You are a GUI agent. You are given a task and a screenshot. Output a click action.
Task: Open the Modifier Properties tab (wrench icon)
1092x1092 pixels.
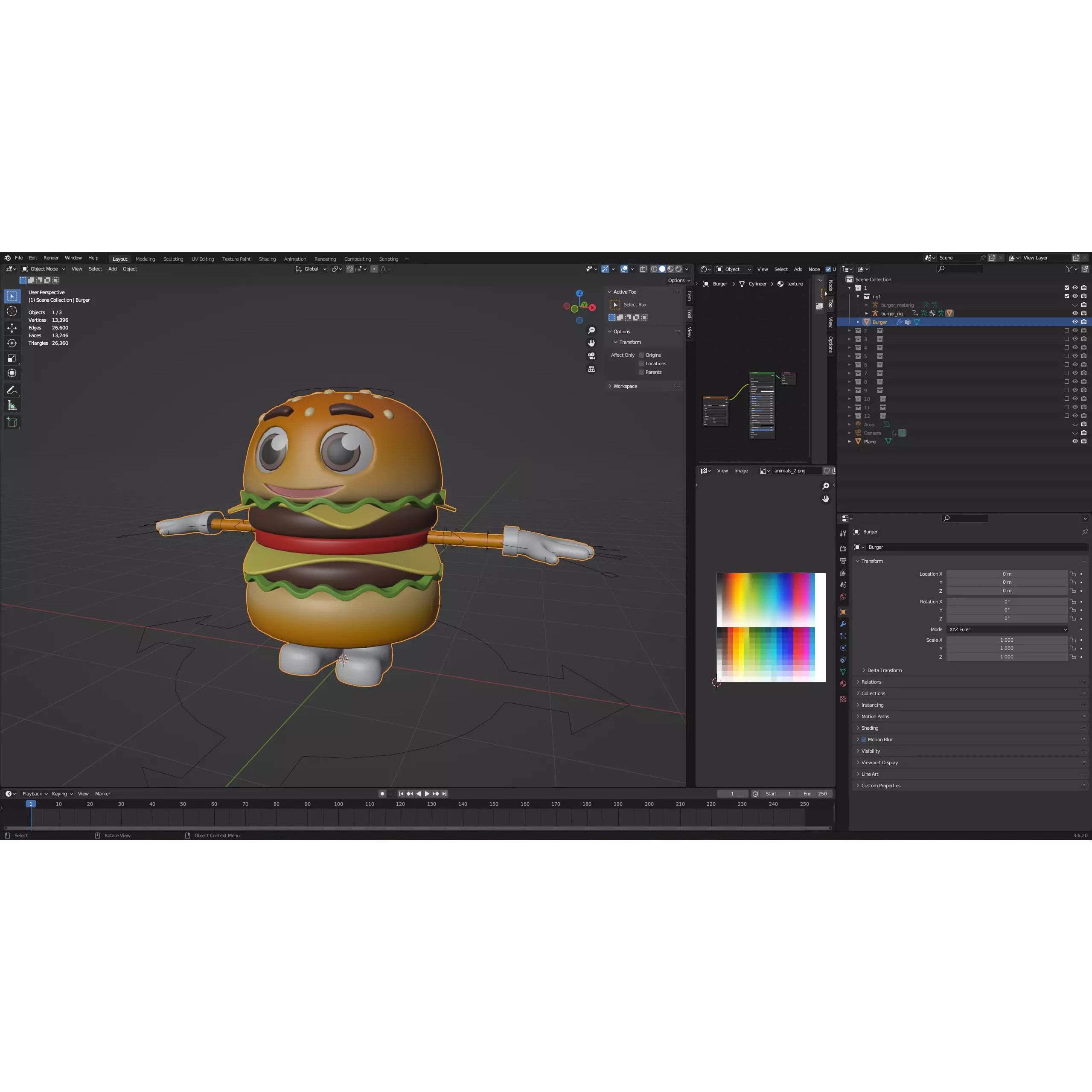843,625
